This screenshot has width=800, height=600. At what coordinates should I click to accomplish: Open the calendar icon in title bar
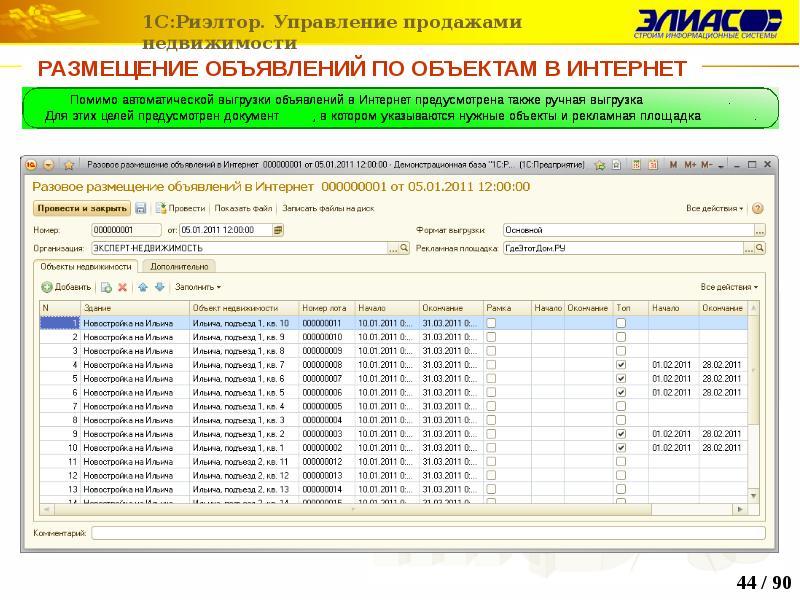[653, 165]
